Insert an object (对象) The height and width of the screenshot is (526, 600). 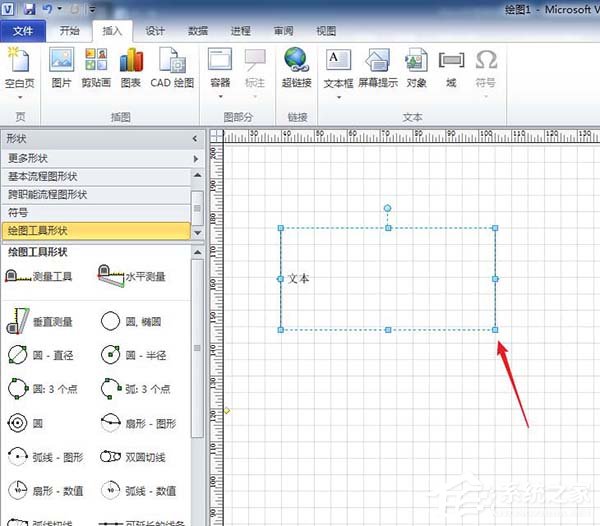(416, 67)
